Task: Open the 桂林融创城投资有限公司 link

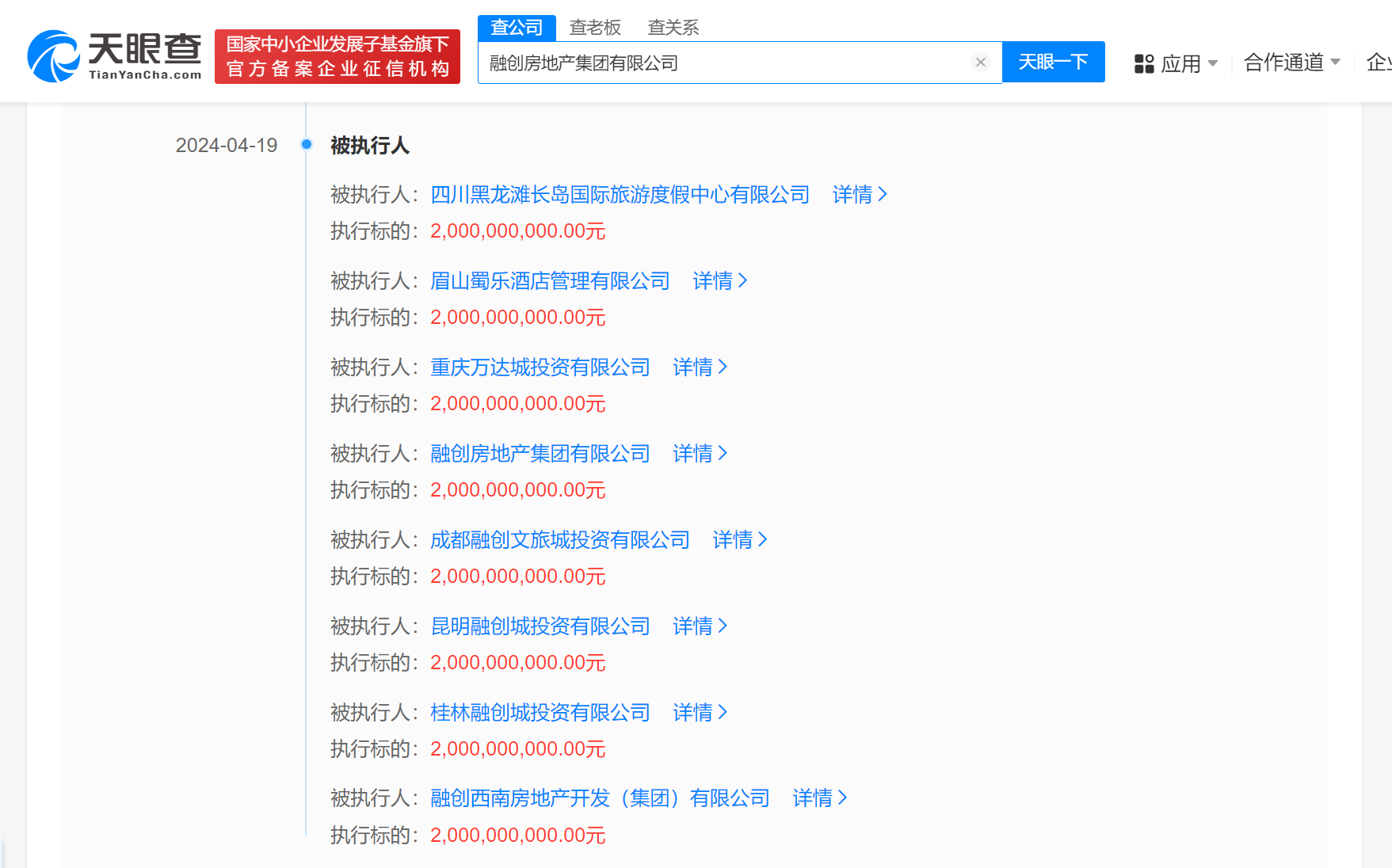Action: point(539,712)
